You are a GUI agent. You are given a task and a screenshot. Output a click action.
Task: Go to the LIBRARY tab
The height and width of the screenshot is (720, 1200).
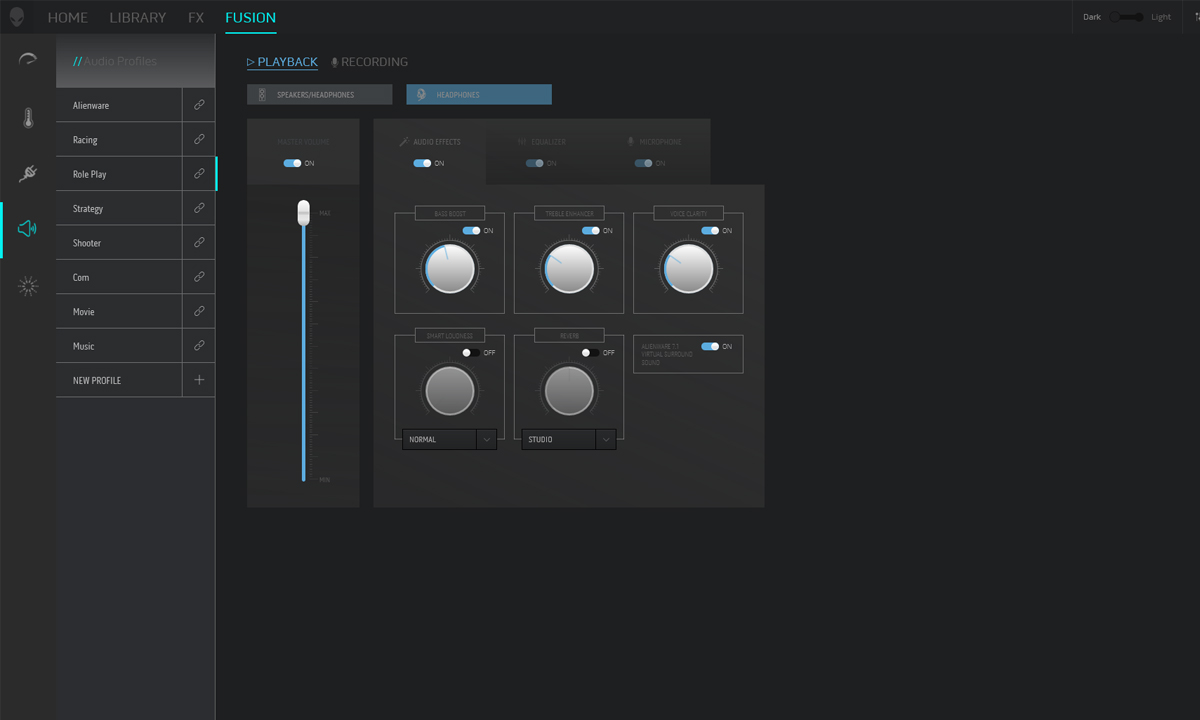point(138,18)
